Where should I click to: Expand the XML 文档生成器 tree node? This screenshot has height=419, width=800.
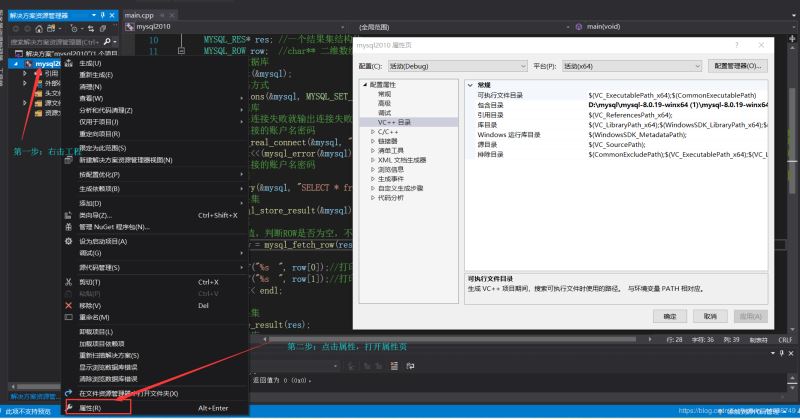pyautogui.click(x=373, y=160)
